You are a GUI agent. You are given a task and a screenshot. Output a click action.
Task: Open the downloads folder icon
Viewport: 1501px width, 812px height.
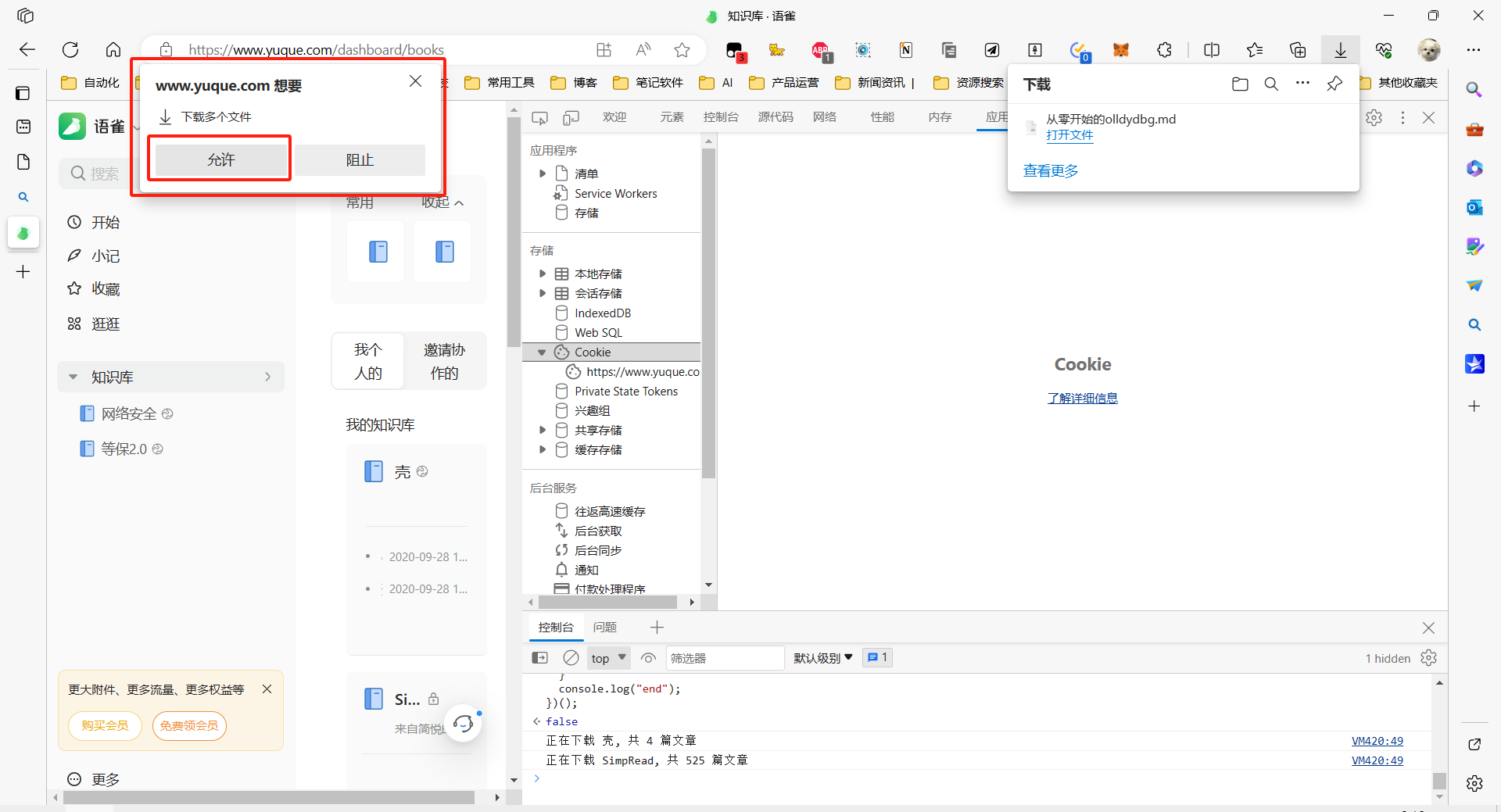(x=1240, y=84)
